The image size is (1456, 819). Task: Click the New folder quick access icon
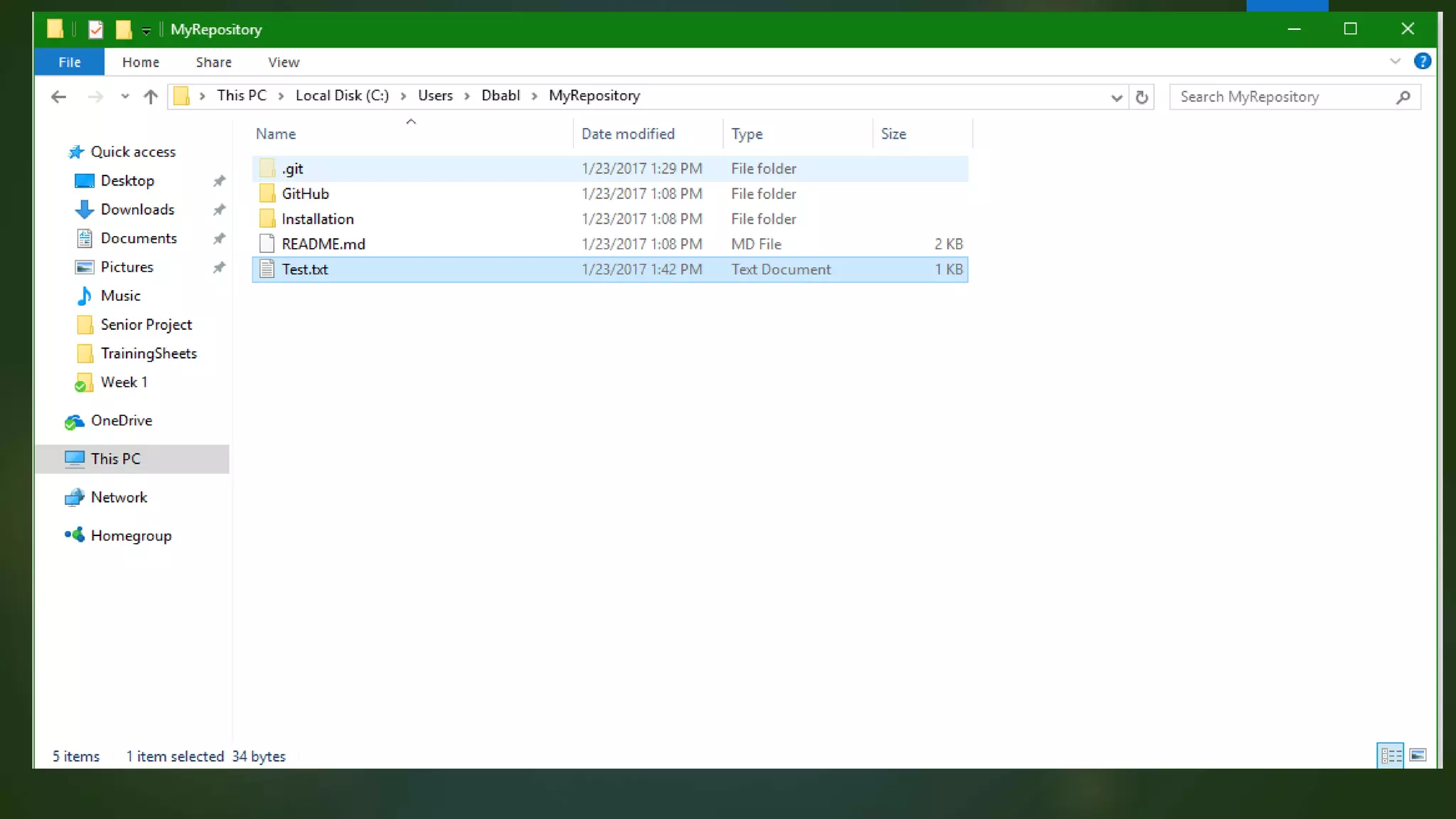pyautogui.click(x=124, y=30)
